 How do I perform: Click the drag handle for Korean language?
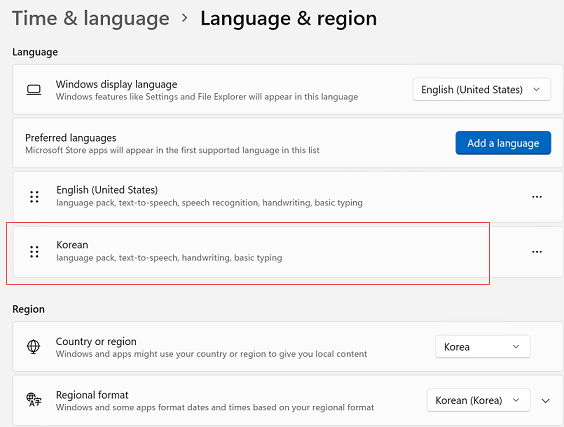click(34, 252)
